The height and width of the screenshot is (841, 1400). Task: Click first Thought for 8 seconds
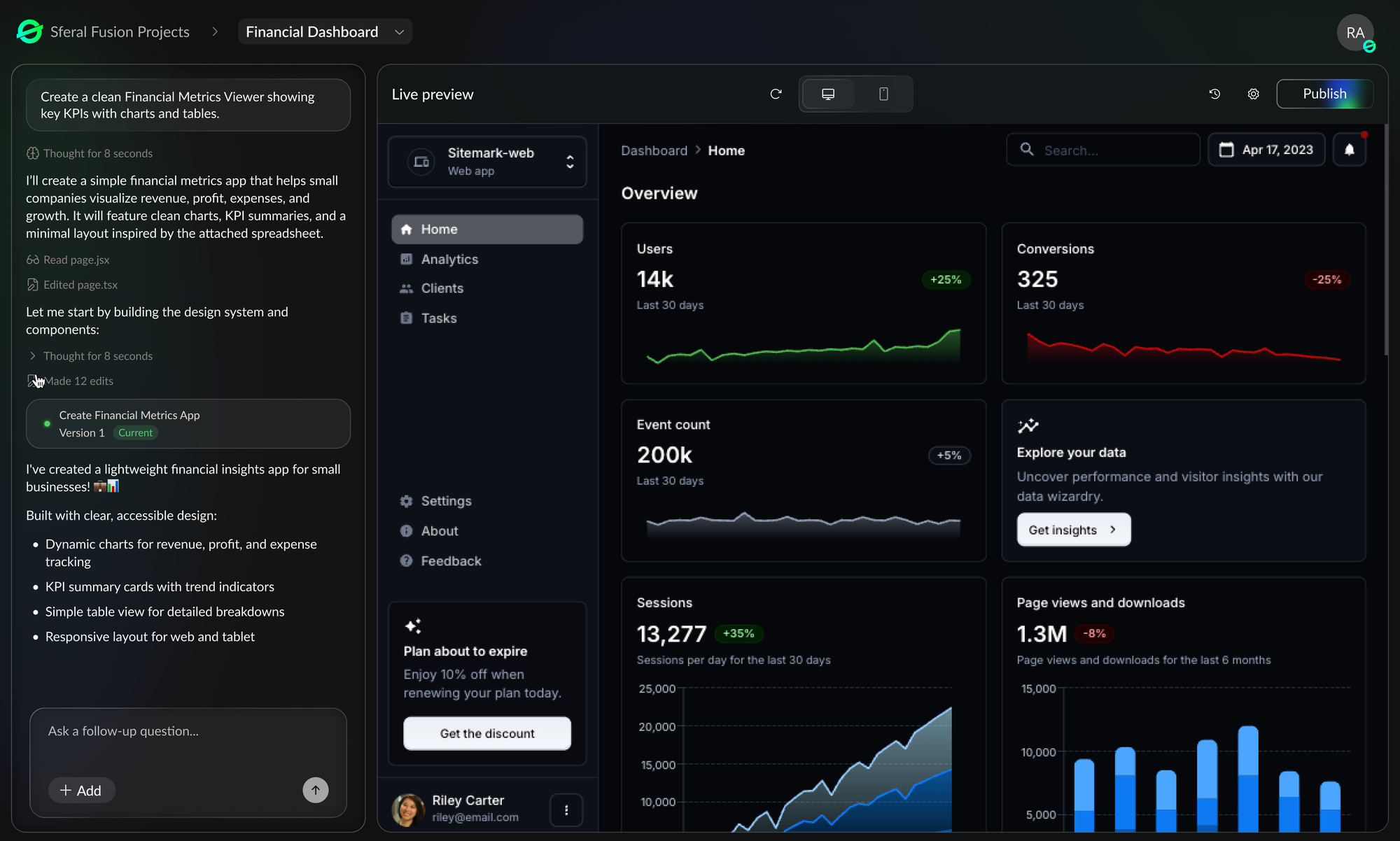click(90, 153)
